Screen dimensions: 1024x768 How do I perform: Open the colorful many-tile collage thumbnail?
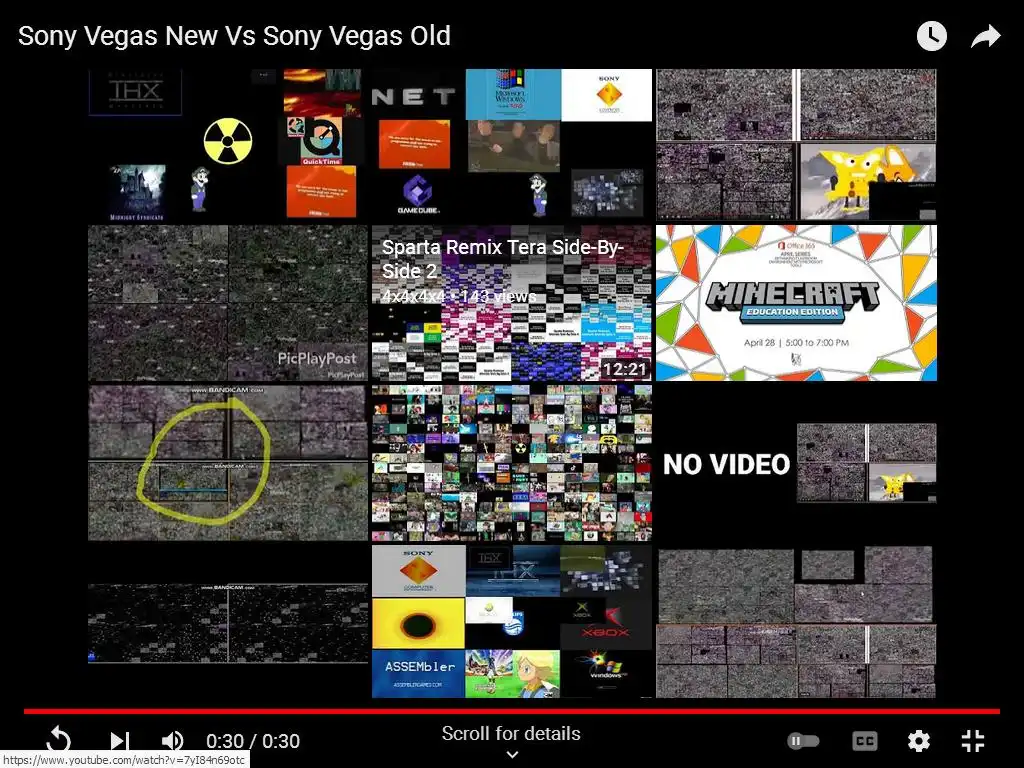[x=512, y=463]
